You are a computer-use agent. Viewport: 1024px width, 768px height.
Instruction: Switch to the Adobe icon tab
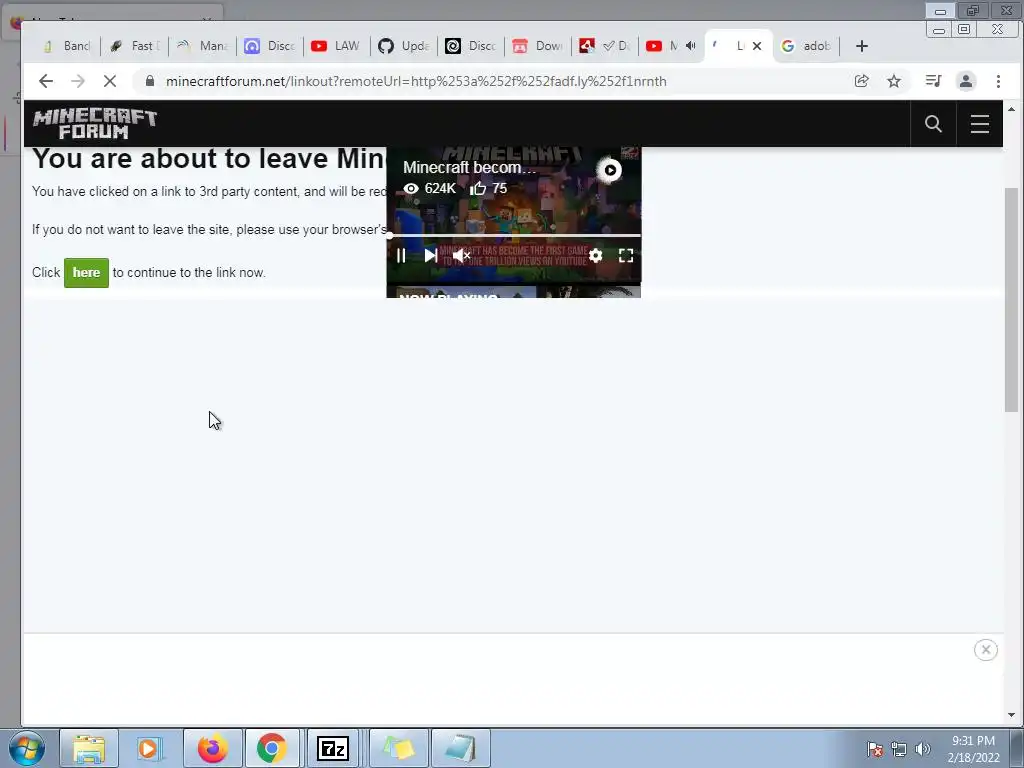[x=605, y=46]
